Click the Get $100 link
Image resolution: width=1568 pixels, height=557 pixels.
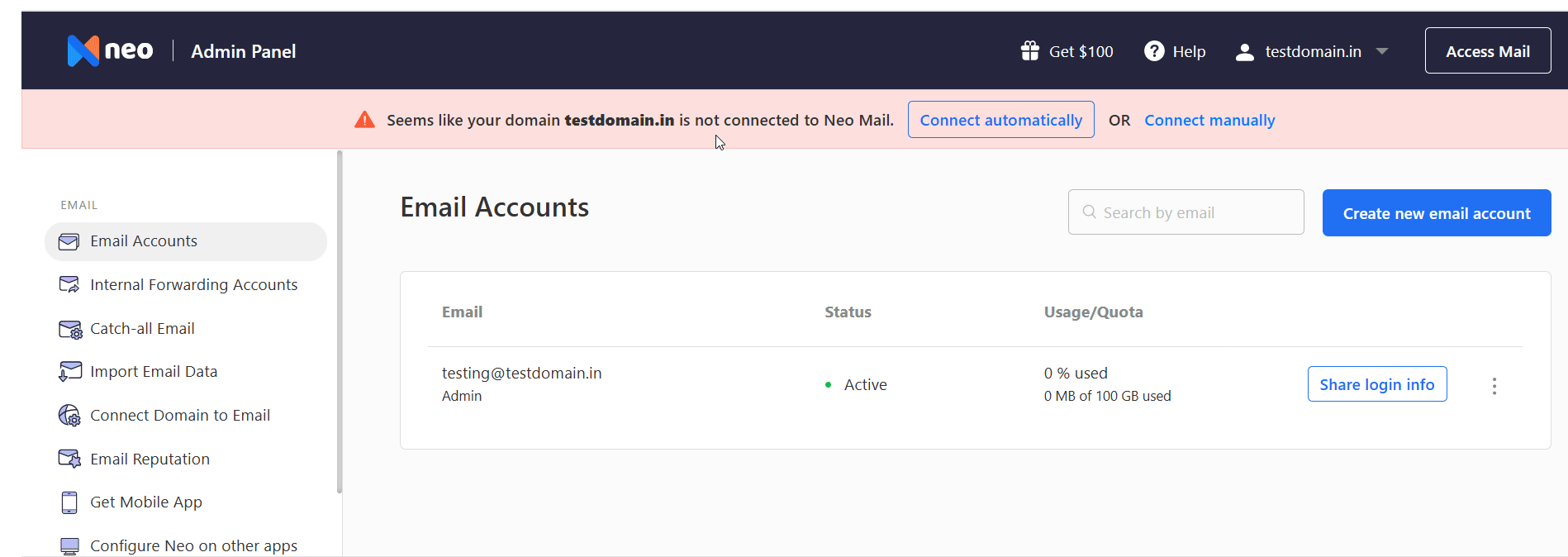pos(1081,52)
